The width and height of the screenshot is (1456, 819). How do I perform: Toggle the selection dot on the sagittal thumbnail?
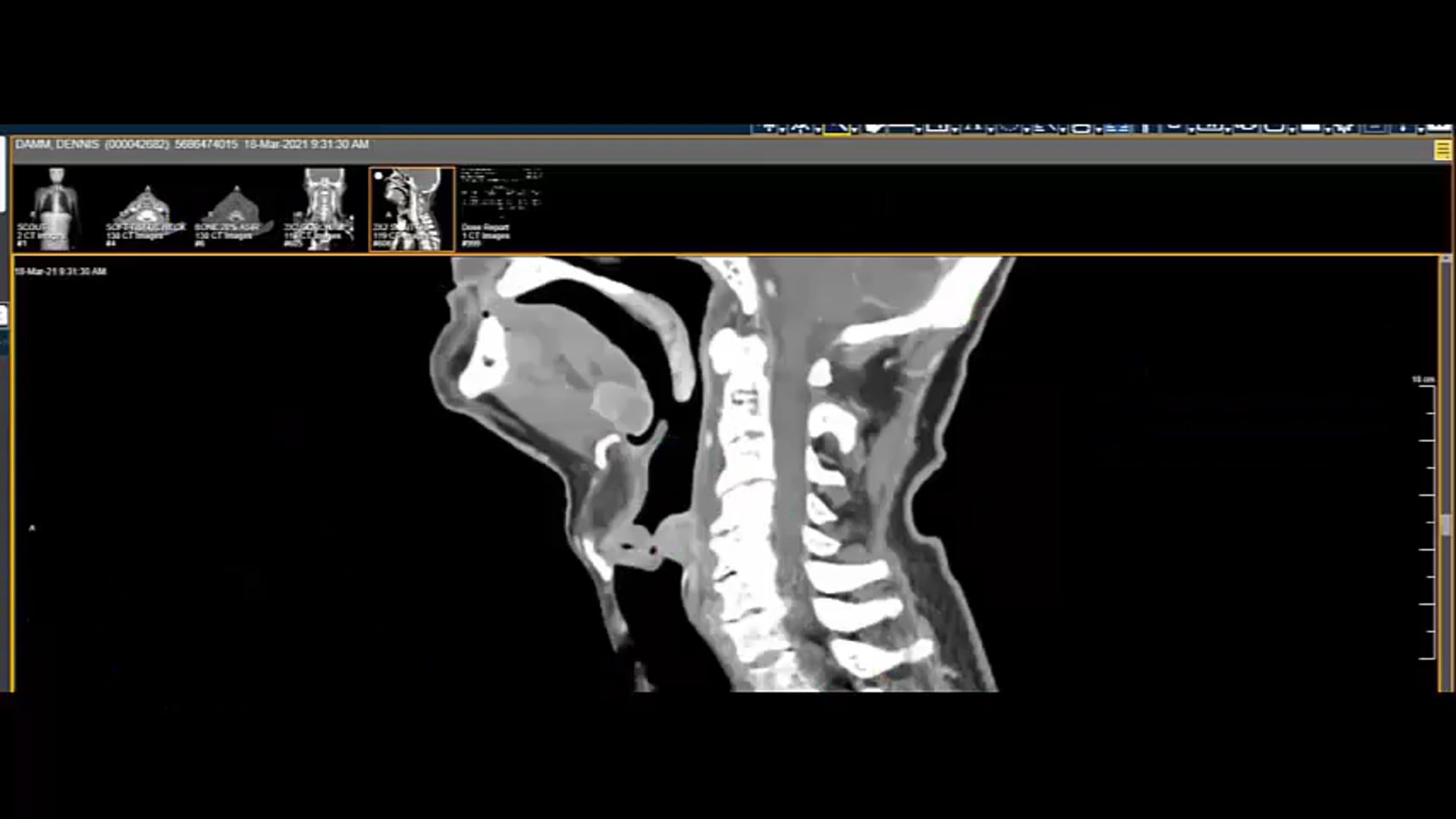[377, 176]
